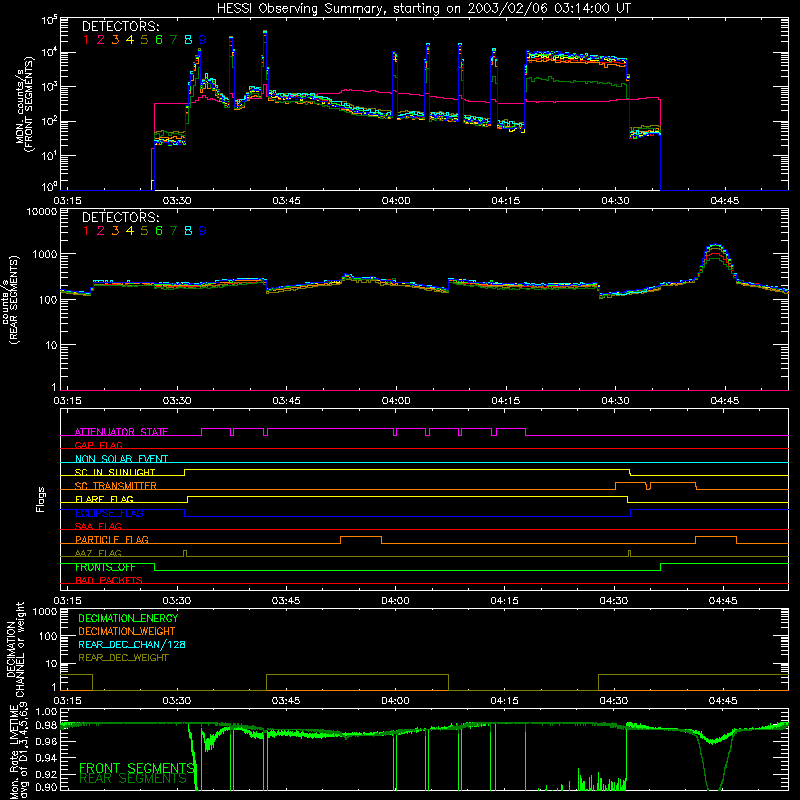Click the 0.92 y-axis label on livetime plot
Image resolution: width=800 pixels, height=800 pixels.
pyautogui.click(x=47, y=773)
